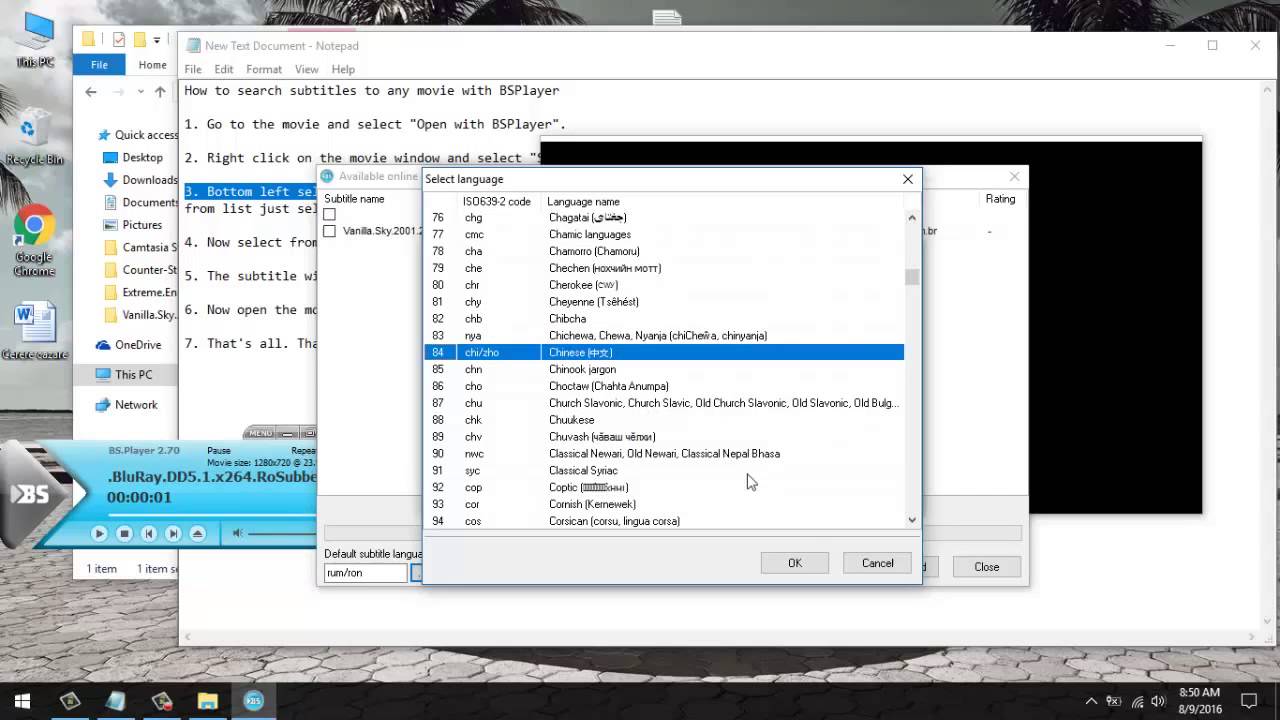Cancel the Select language dialog
This screenshot has width=1280, height=720.
point(877,563)
